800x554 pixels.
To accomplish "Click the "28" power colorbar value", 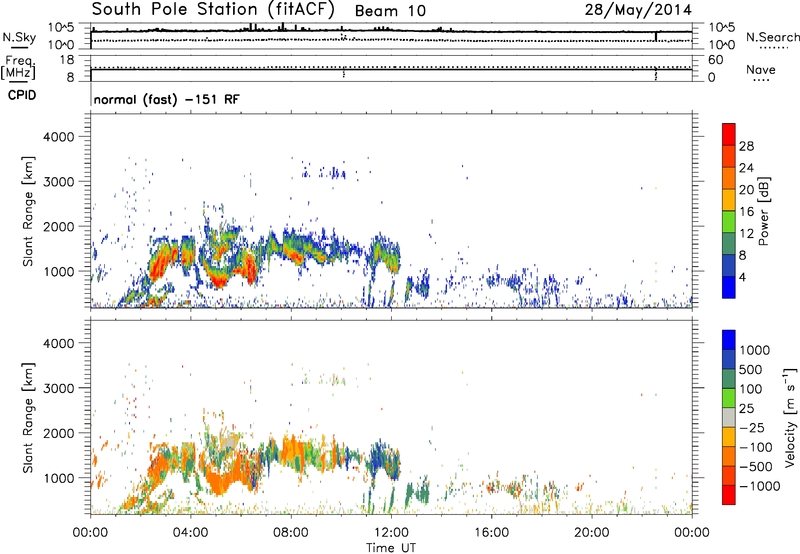I will [x=746, y=146].
